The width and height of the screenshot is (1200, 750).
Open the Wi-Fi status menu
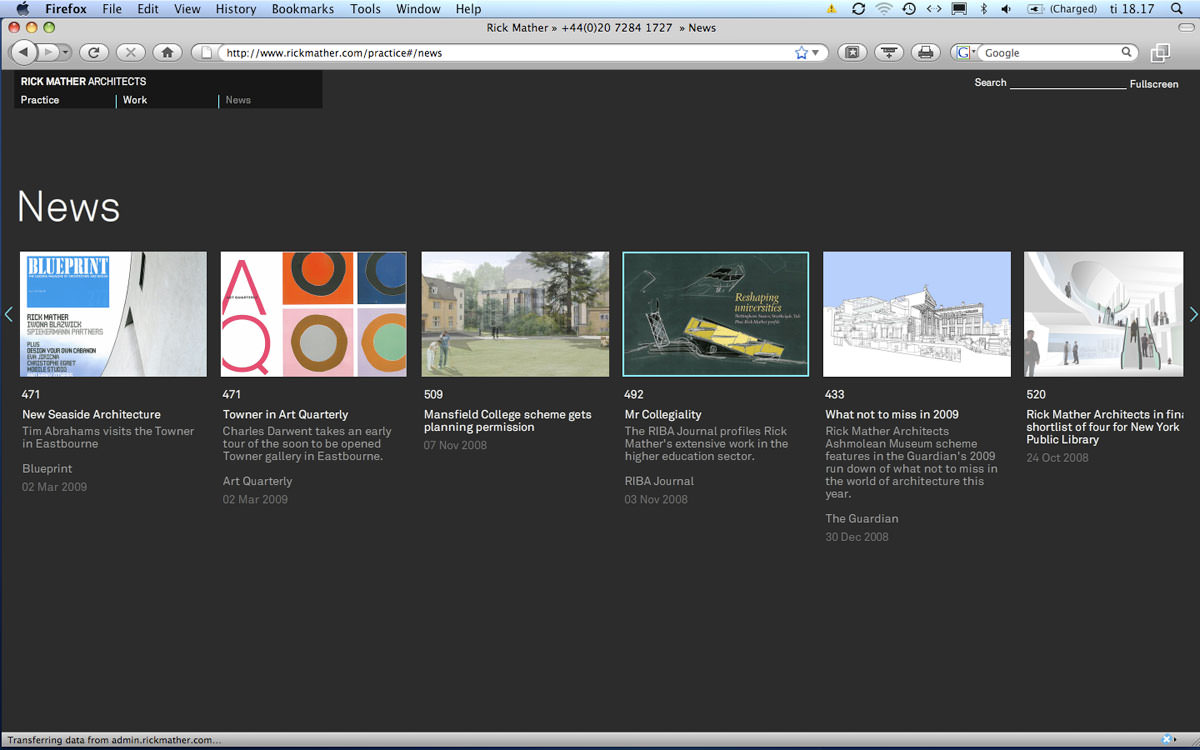coord(883,9)
